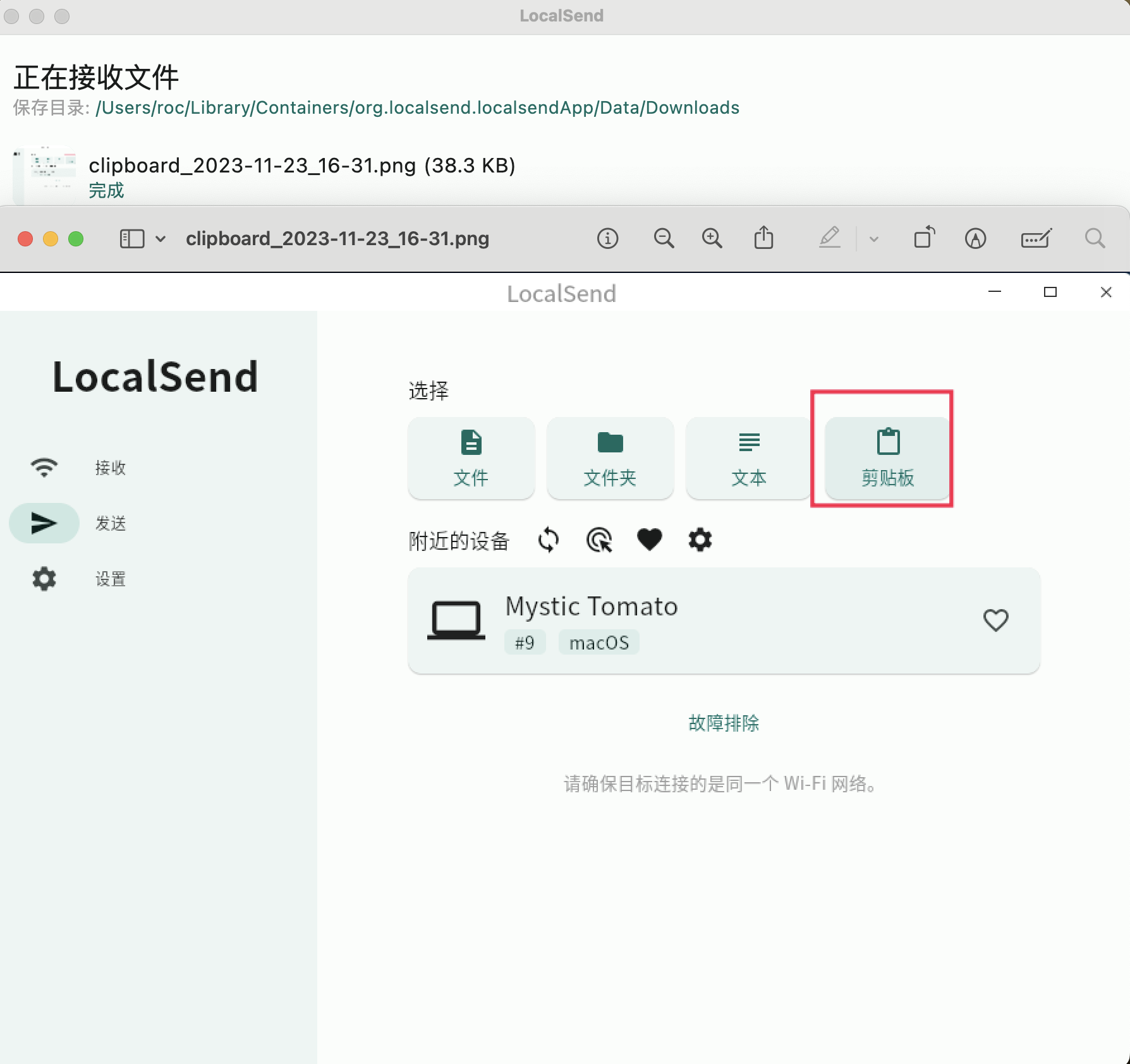Click the #9 device tag
The width and height of the screenshot is (1130, 1064).
[525, 643]
